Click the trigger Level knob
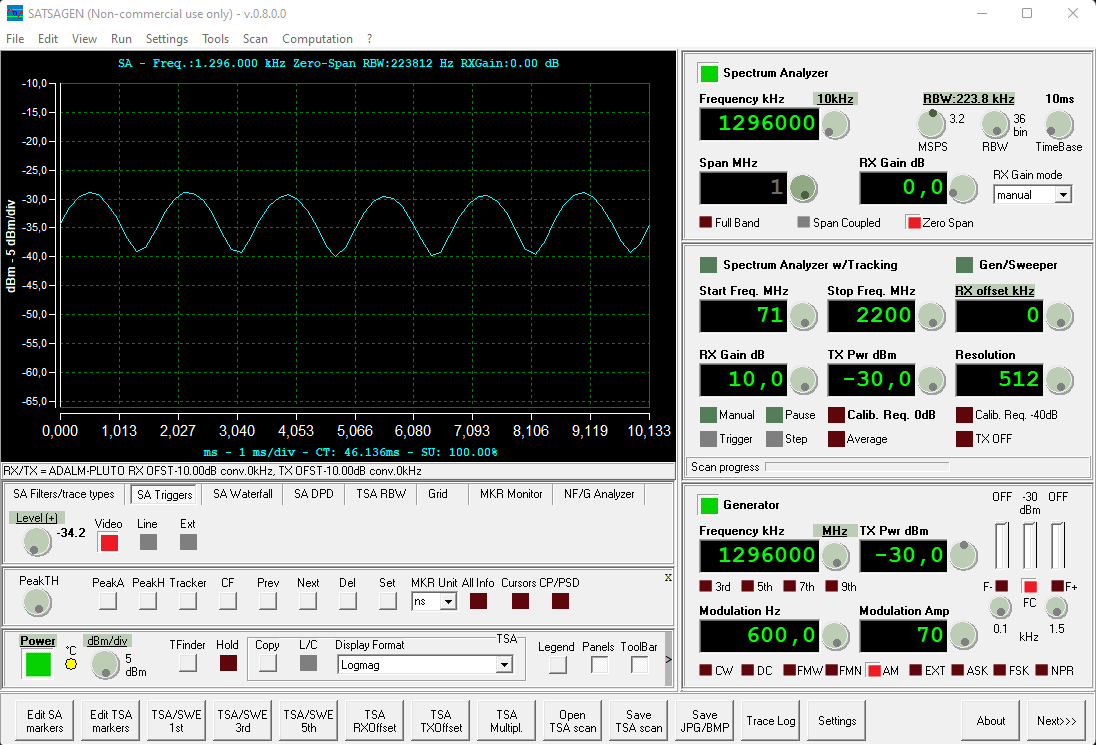The width and height of the screenshot is (1096, 745). click(37, 542)
